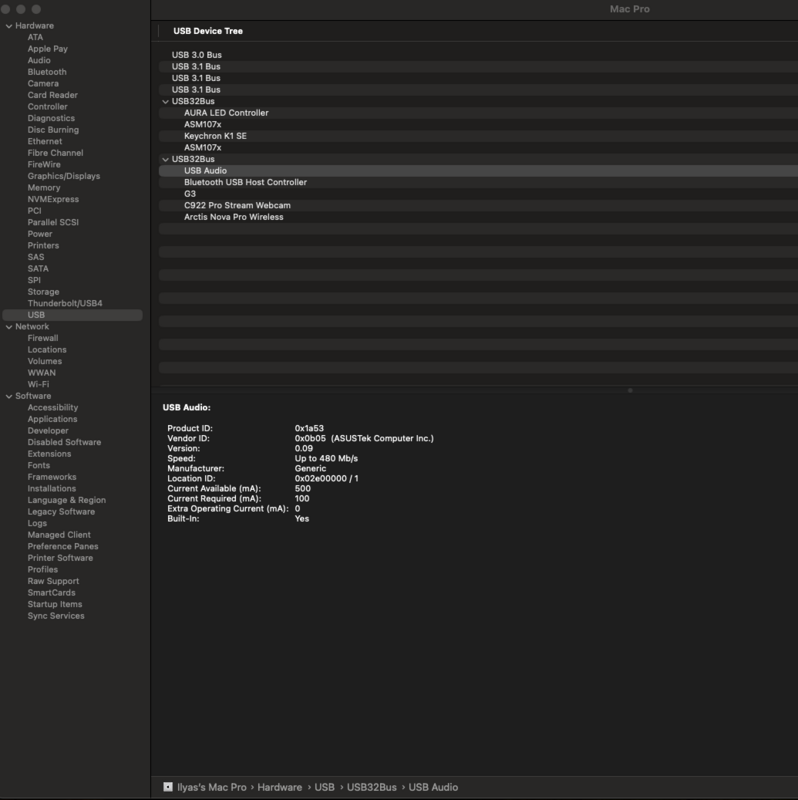Select Keychron K1 SE in device tree
798x800 pixels.
(x=215, y=136)
